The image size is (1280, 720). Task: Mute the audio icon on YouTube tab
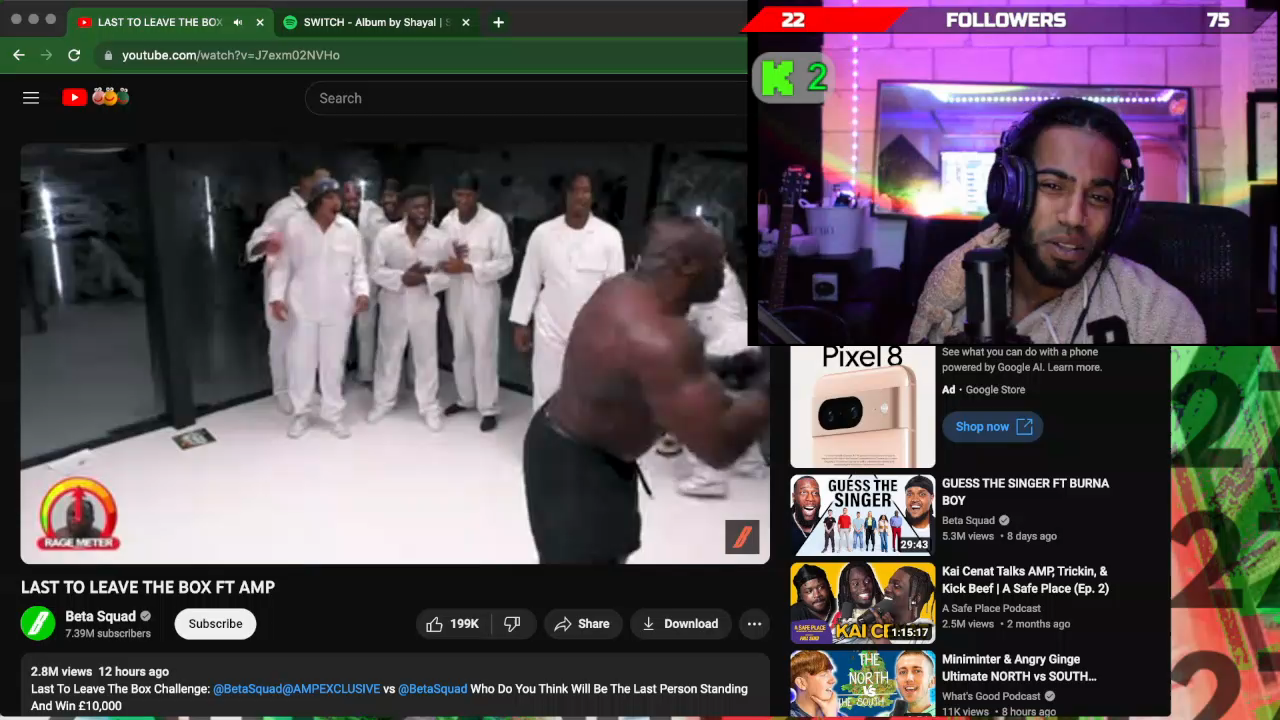(x=238, y=22)
